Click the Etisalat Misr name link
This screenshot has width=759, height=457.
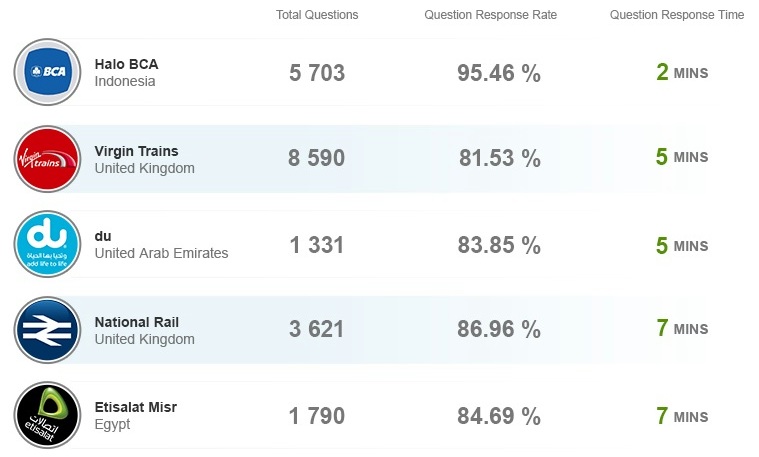(136, 407)
